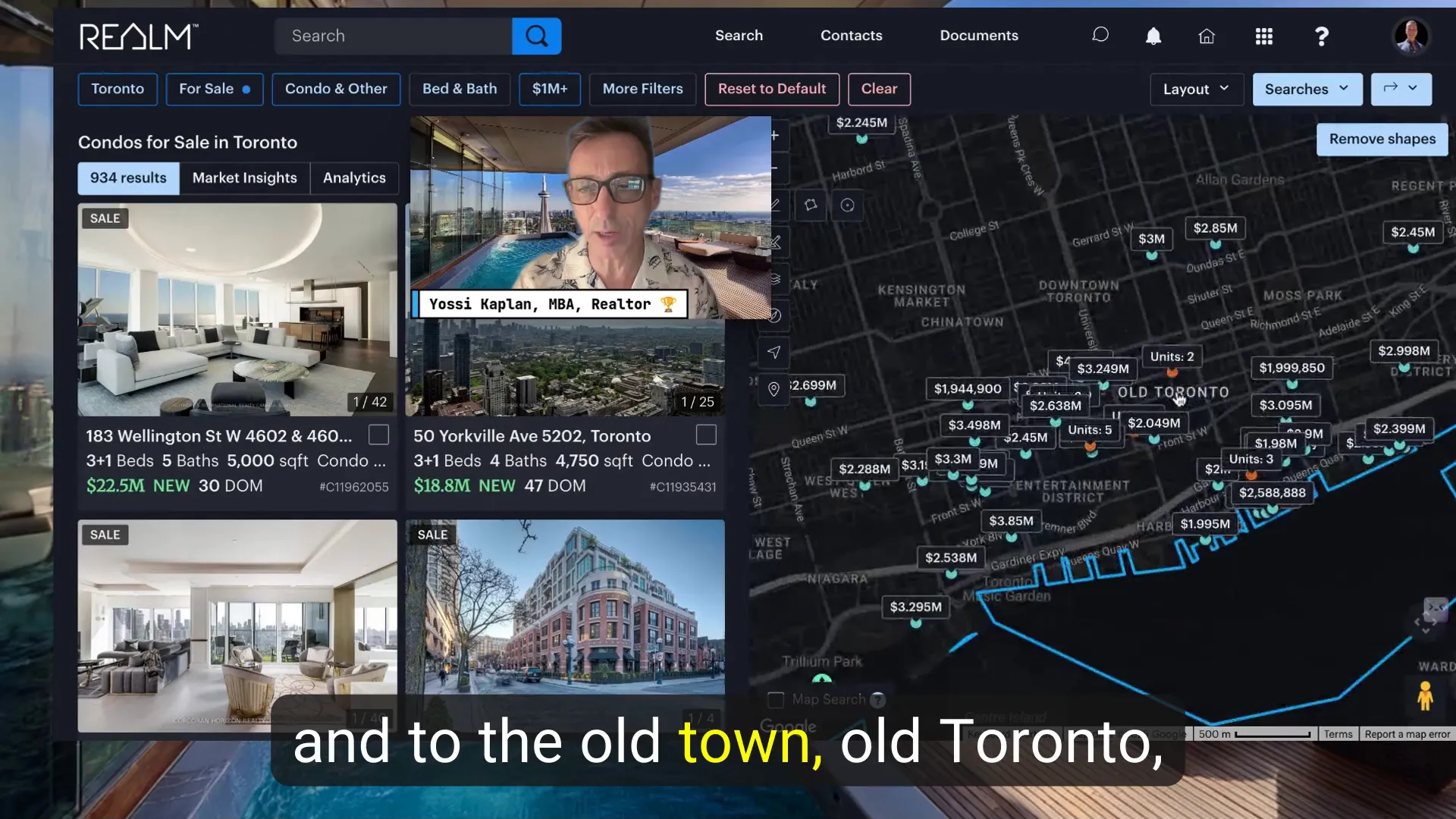Switch to Market Insights tab
This screenshot has width=1456, height=819.
(x=244, y=178)
